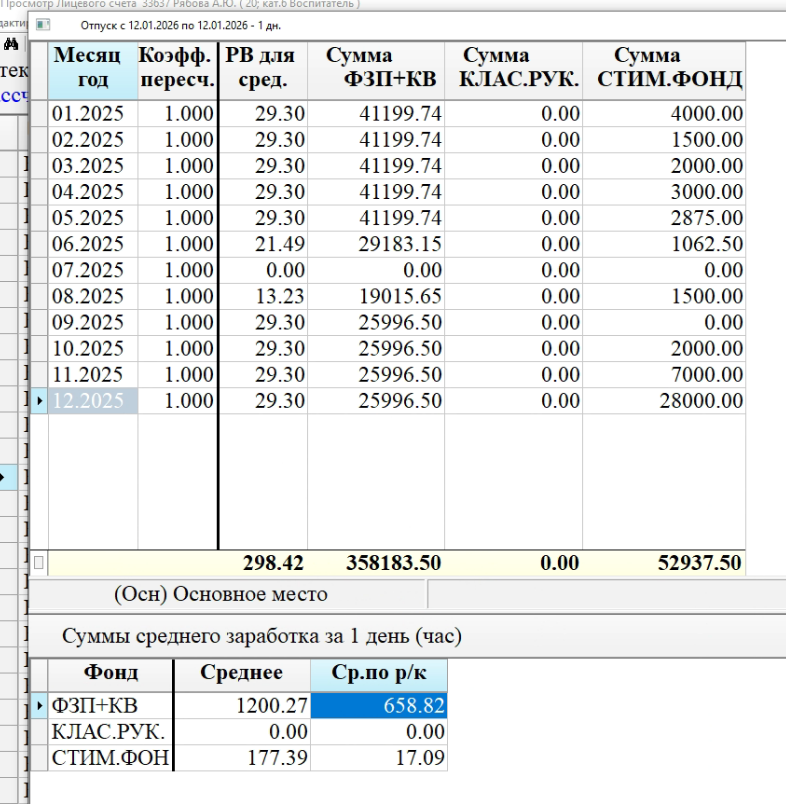Select the КЛАС.РУК. fund row
Viewport: 786px width, 804px height.
pos(108,733)
